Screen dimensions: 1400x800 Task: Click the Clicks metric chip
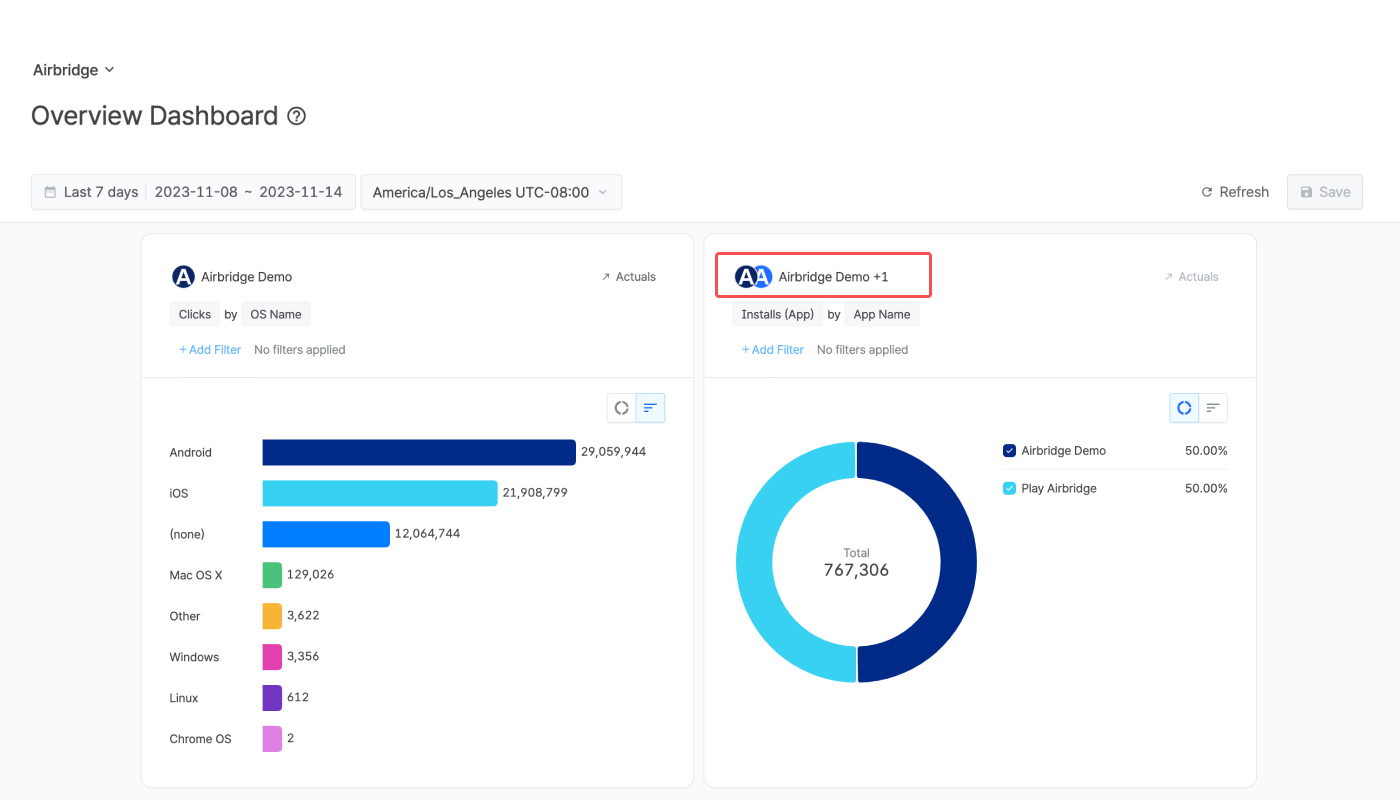click(x=195, y=314)
